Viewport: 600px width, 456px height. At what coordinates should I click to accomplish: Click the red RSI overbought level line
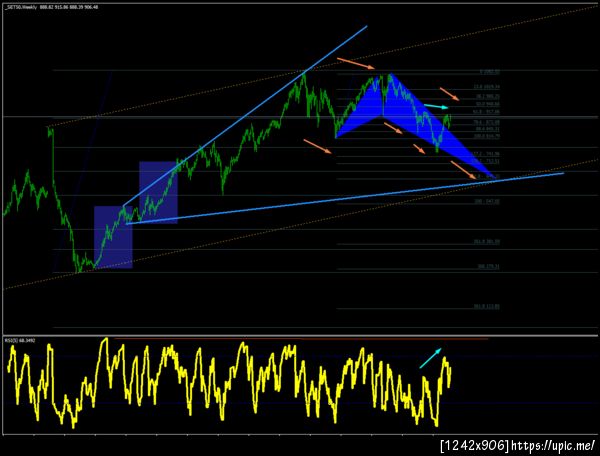coord(301,339)
